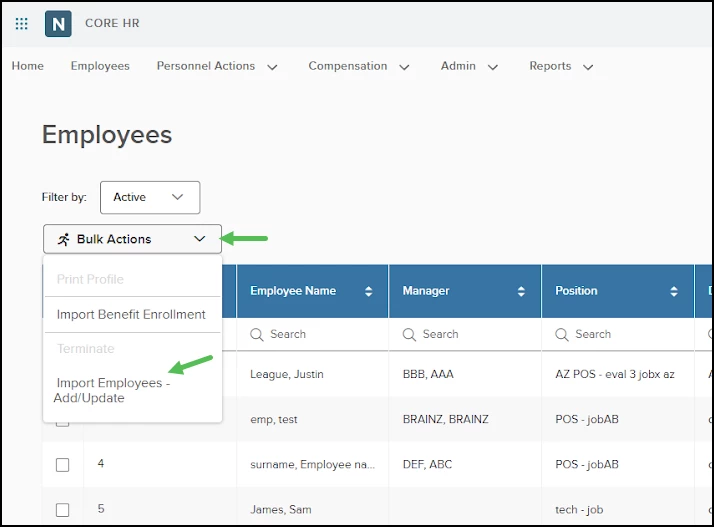Tick the checkbox for row 4

pyautogui.click(x=62, y=465)
